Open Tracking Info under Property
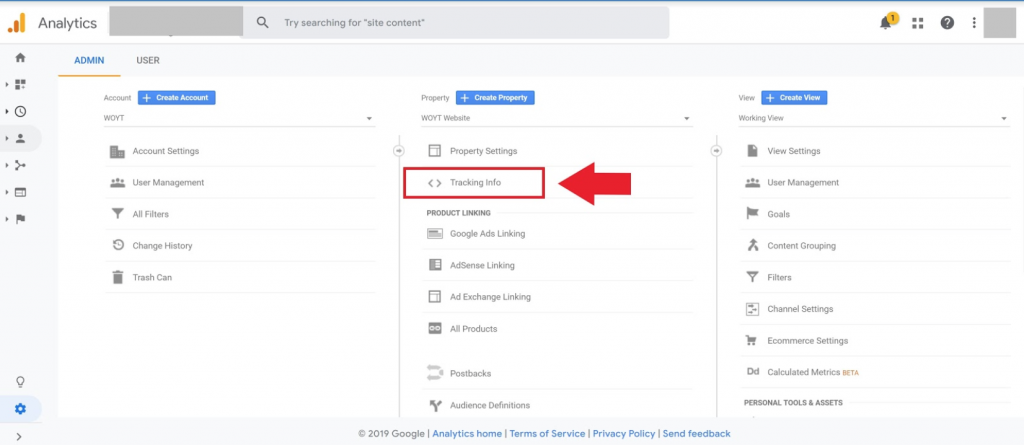The image size is (1024, 445). (x=474, y=182)
